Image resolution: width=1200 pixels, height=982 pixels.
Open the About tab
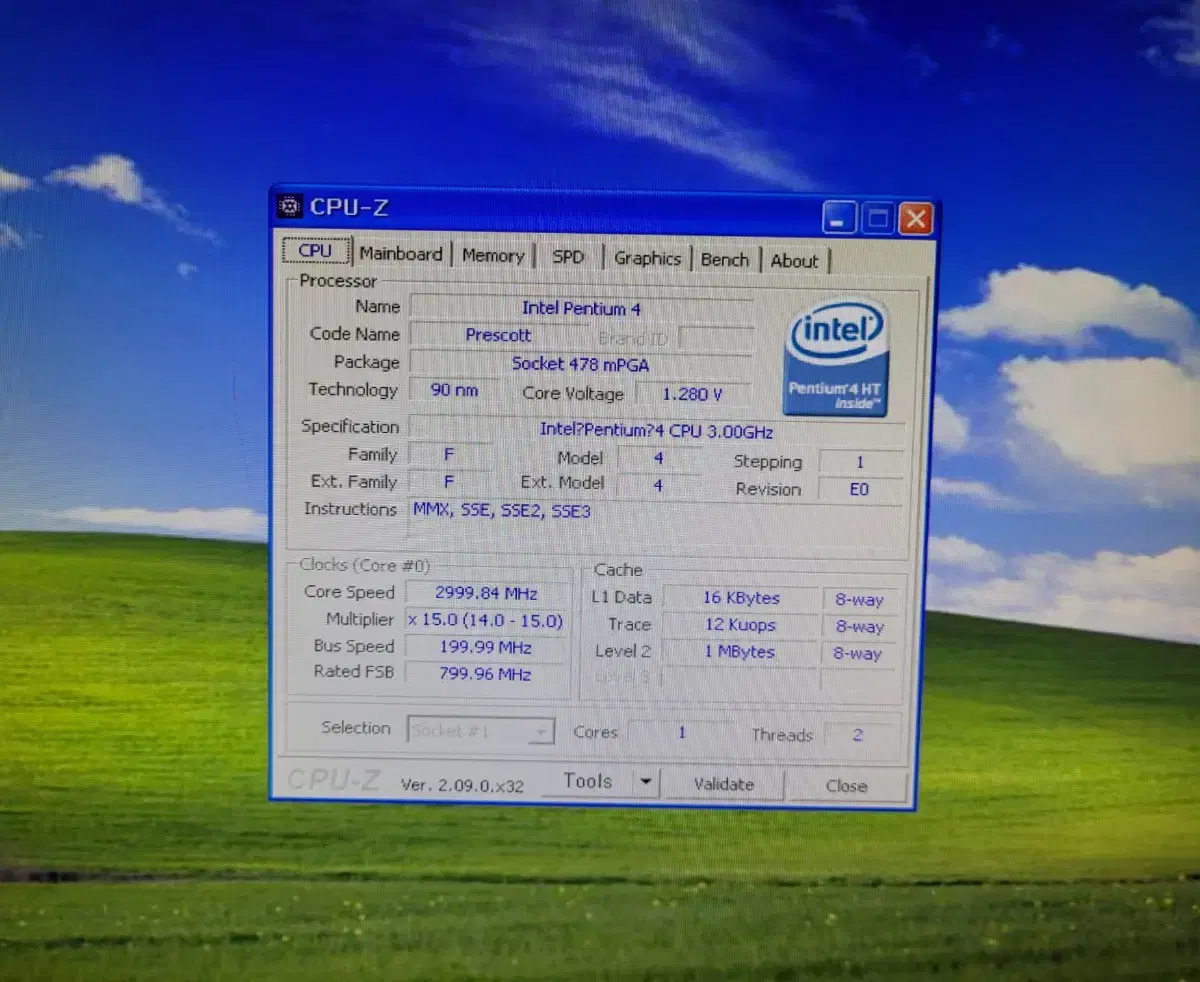pos(795,260)
